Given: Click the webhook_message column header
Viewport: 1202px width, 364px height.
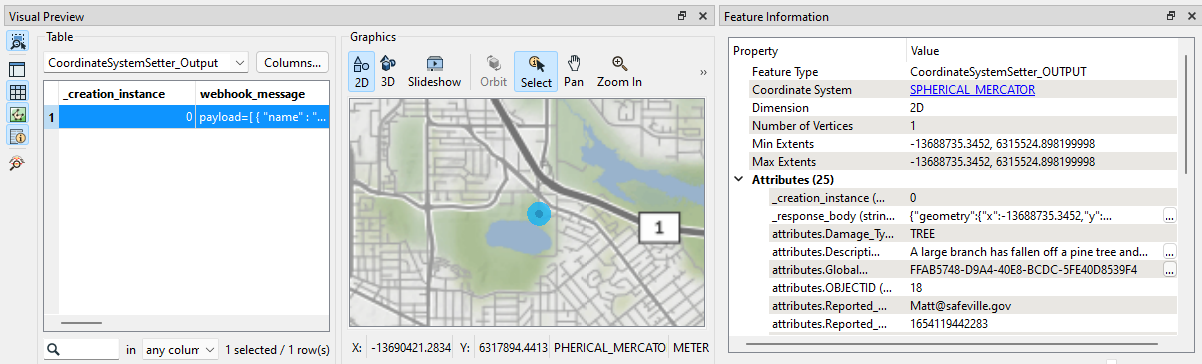Looking at the screenshot, I should (262, 93).
